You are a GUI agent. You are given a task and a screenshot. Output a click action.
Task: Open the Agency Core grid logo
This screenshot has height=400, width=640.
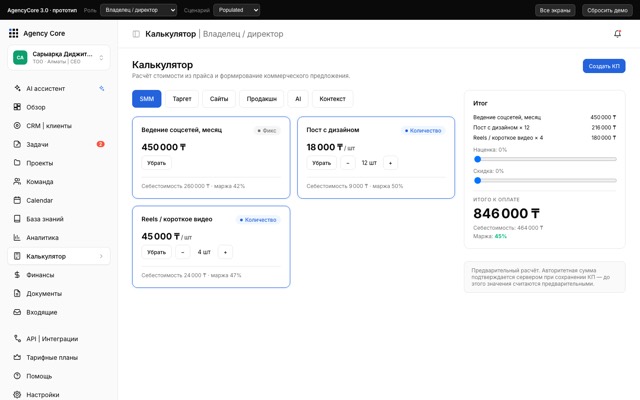coord(13,33)
